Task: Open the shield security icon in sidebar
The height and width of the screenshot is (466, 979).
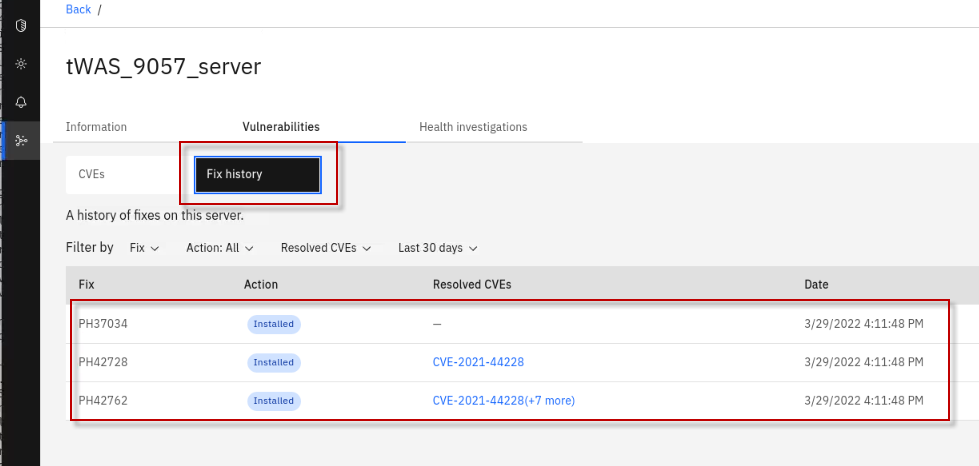Action: pos(21,26)
